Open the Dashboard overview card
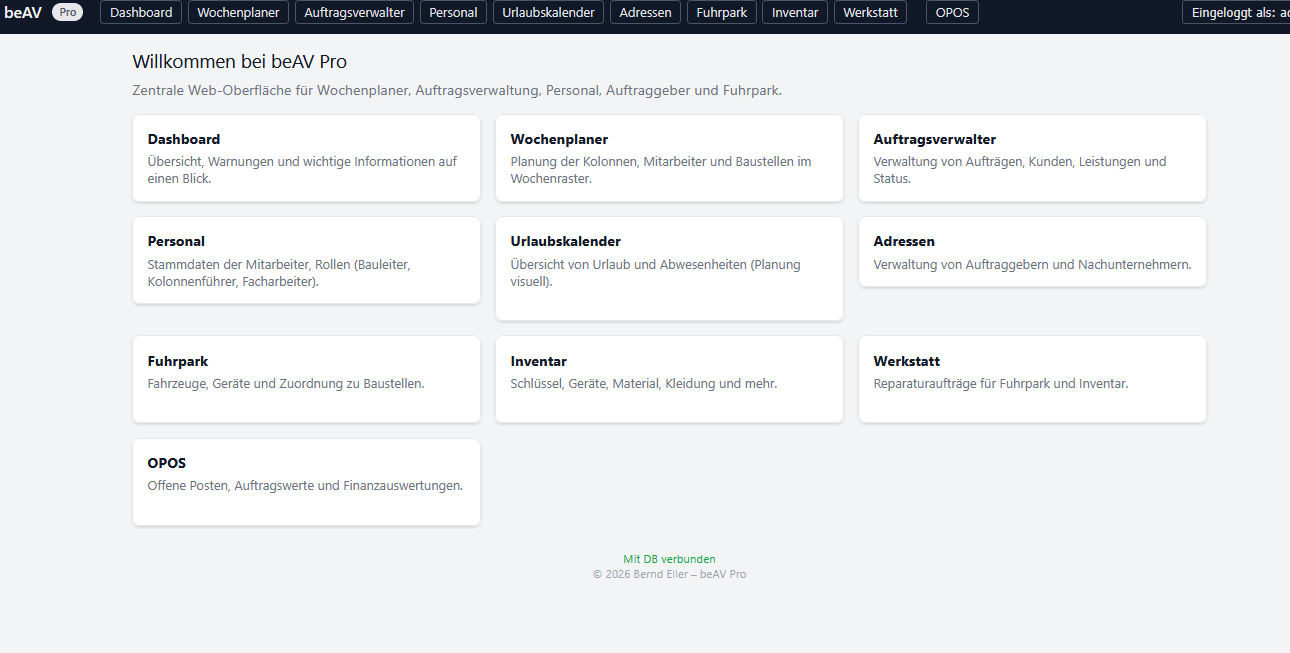 click(x=306, y=158)
